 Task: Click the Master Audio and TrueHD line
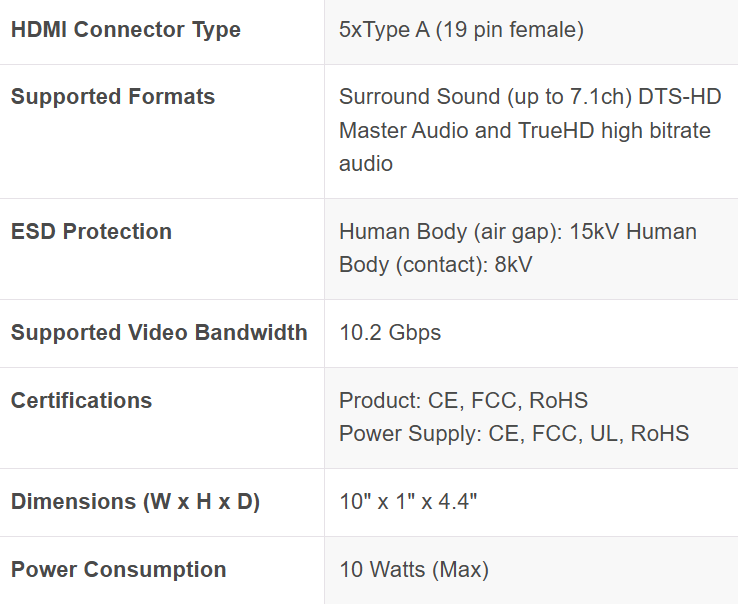(525, 130)
